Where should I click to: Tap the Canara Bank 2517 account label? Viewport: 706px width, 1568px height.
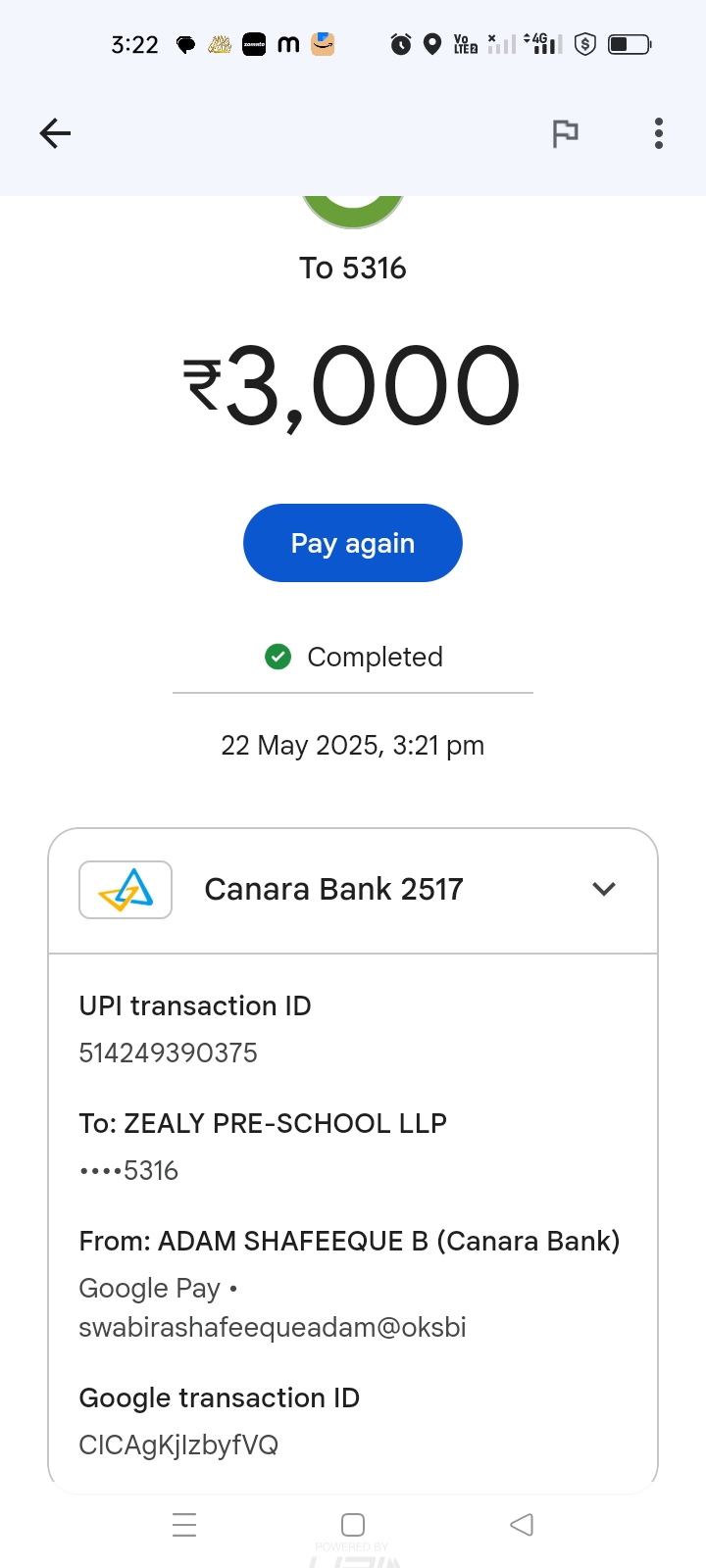333,889
